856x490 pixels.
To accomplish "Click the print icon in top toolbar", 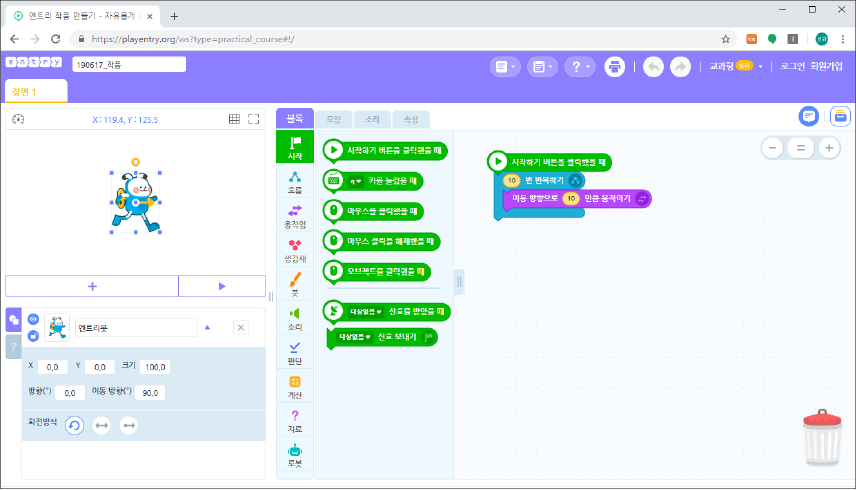I will pyautogui.click(x=616, y=66).
